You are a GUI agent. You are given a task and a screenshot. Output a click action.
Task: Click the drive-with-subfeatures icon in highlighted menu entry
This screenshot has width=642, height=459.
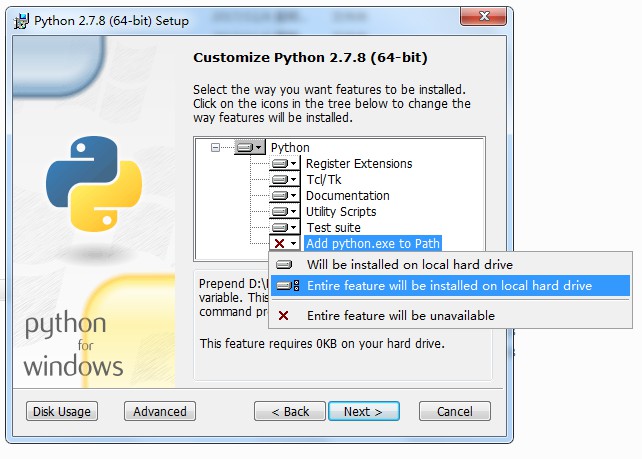tap(287, 285)
